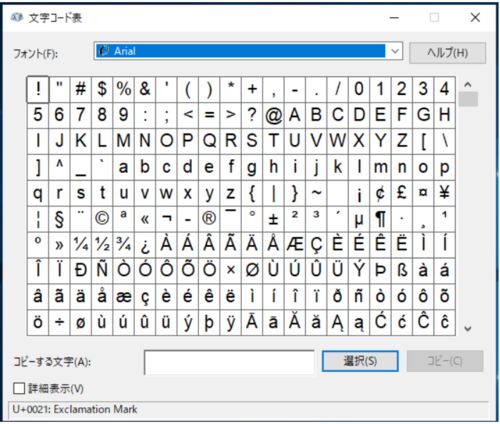Select the æ lowercase ligature character
500x424 pixels.
123,297
